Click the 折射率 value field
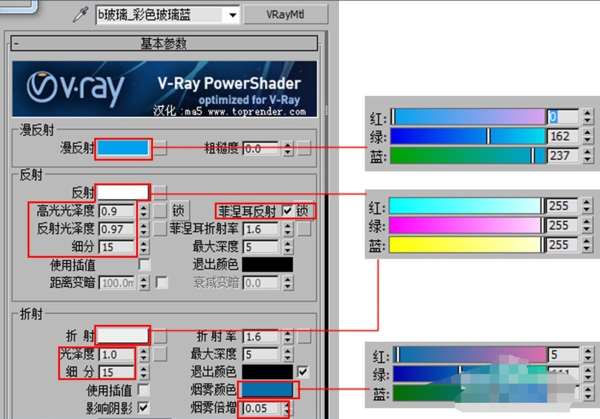 pos(261,337)
